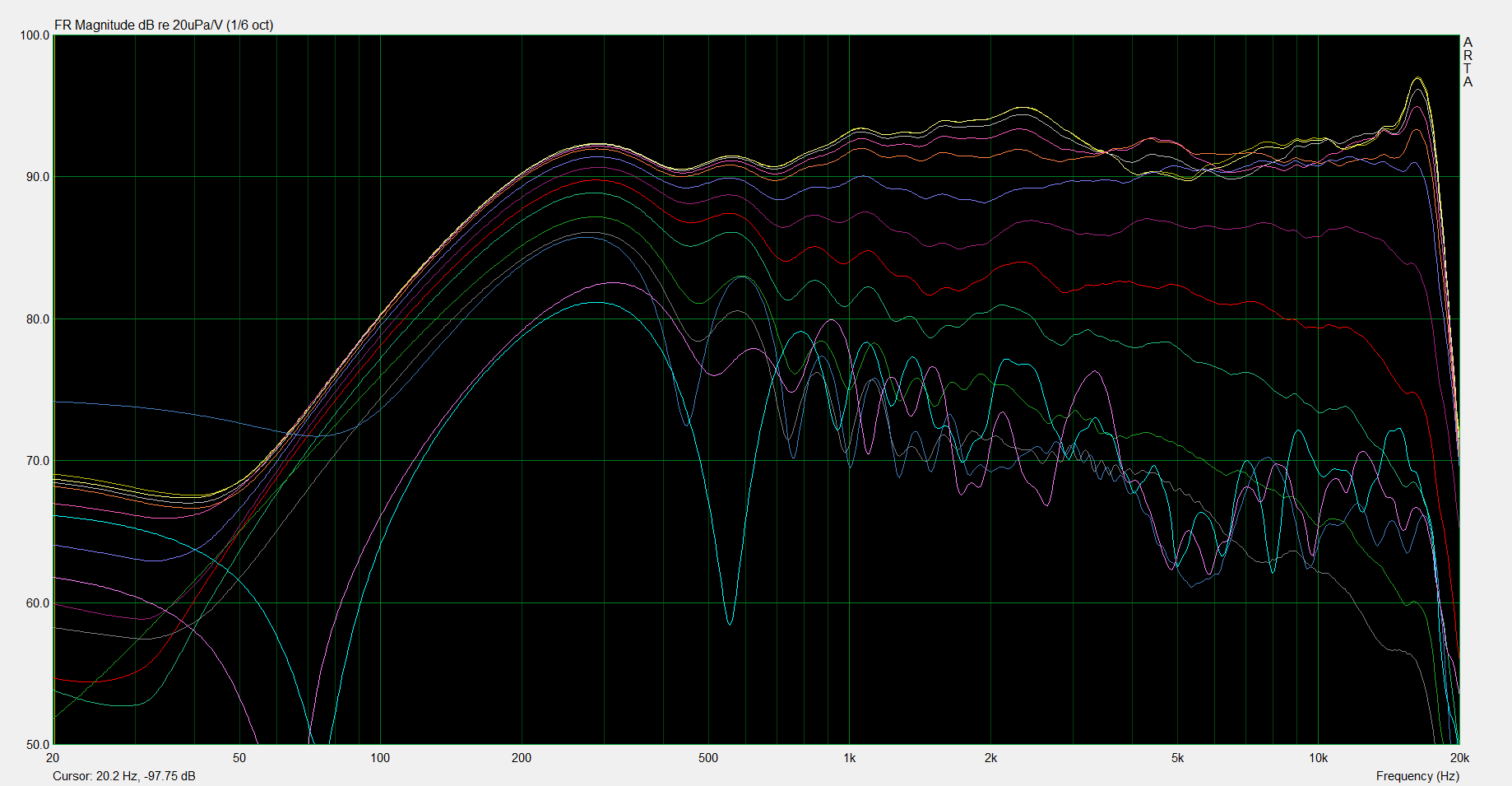Click the 500 Hz x-axis label
The width and height of the screenshot is (1512, 786).
tap(708, 758)
